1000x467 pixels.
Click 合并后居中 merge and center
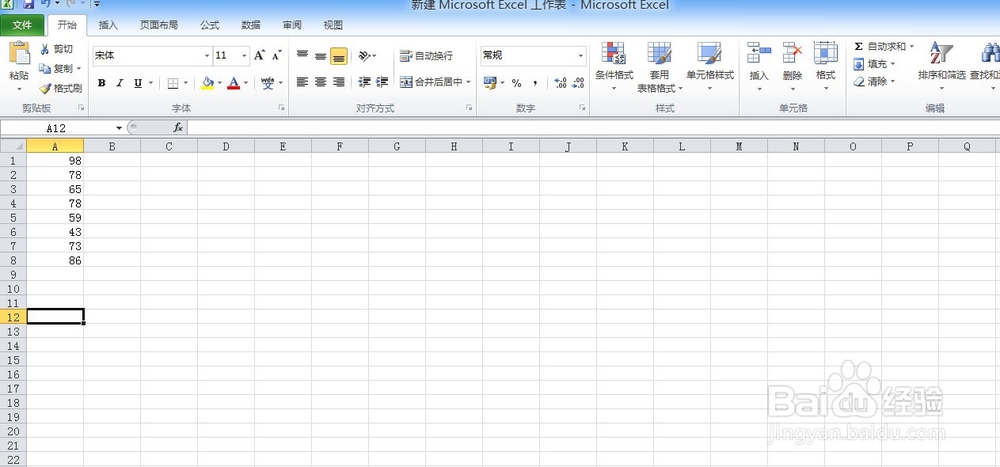pos(431,82)
